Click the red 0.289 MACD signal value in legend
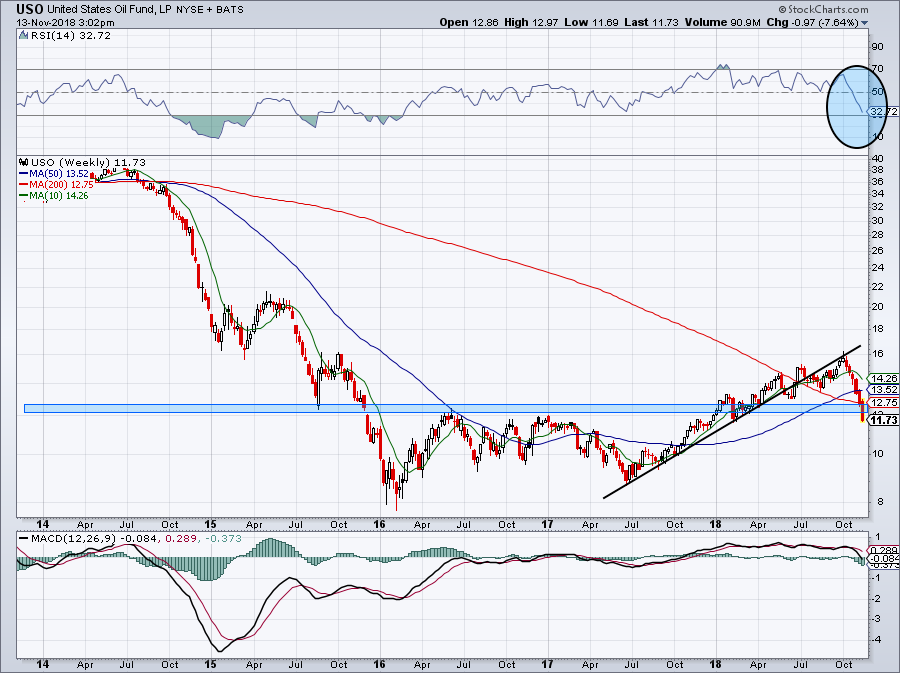 point(179,539)
